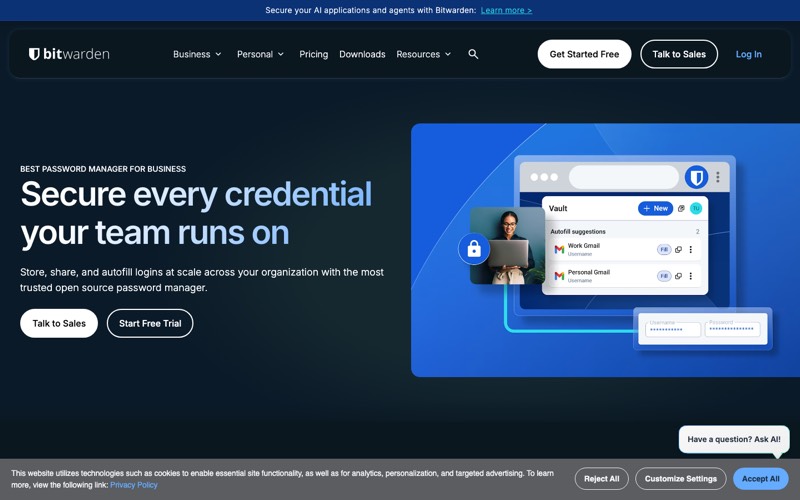Click the 'Vault' title text
This screenshot has height=500, width=800.
(558, 208)
